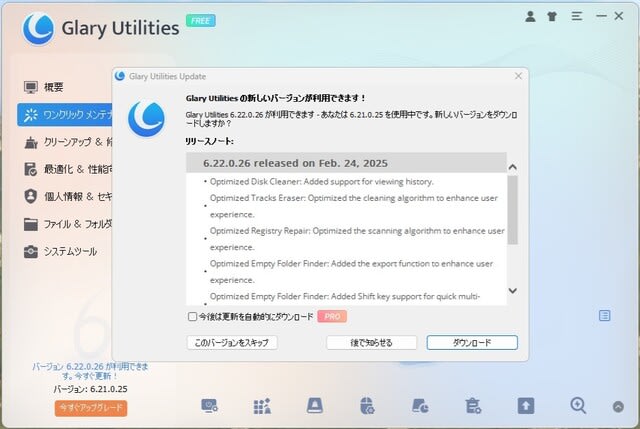Open the disk analysis pie icon at bottom
640x429 pixels.
click(420, 406)
